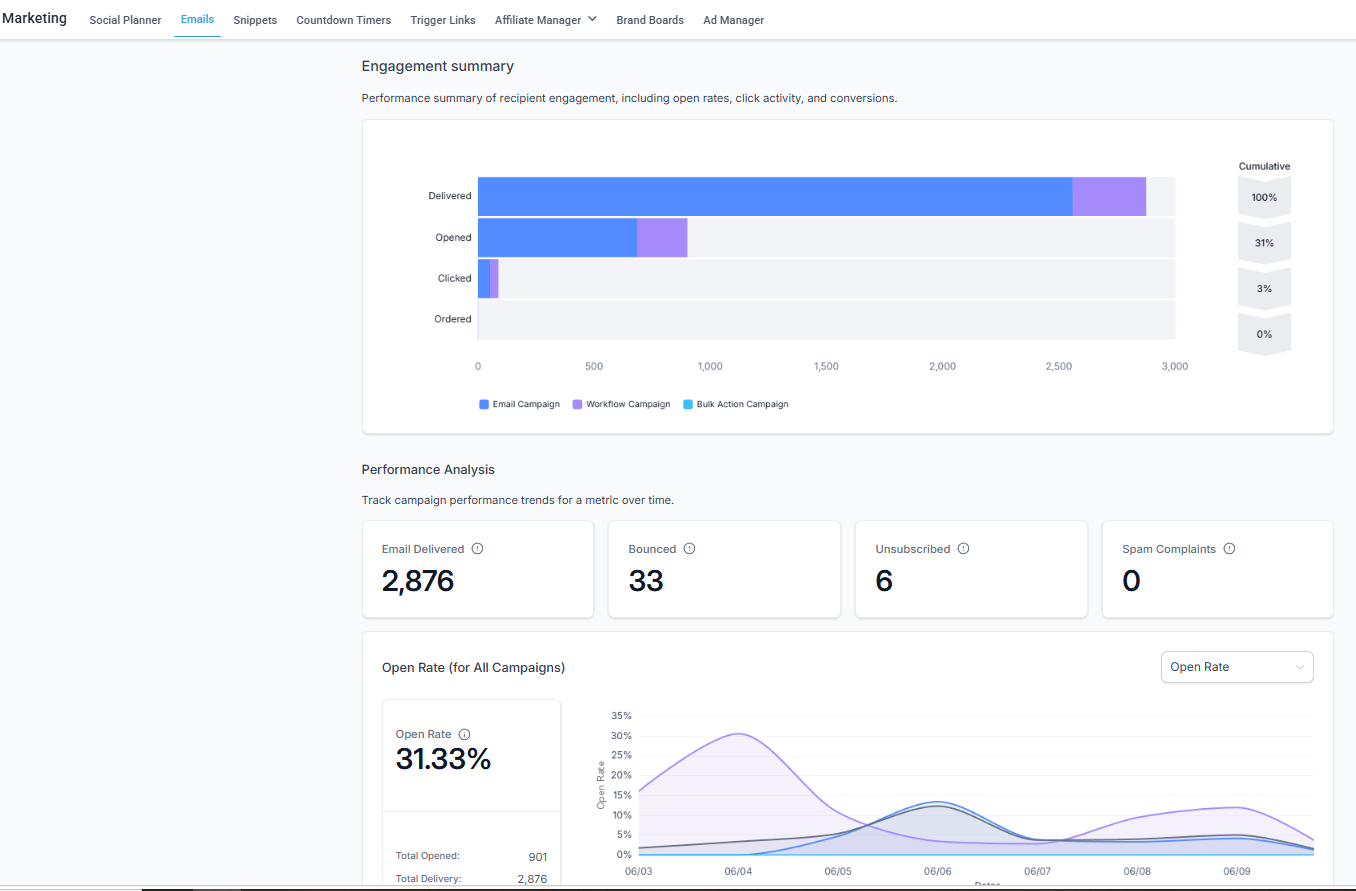Screen dimensions: 1356x891
Task: Click the Performance Analysis heading
Action: (428, 469)
